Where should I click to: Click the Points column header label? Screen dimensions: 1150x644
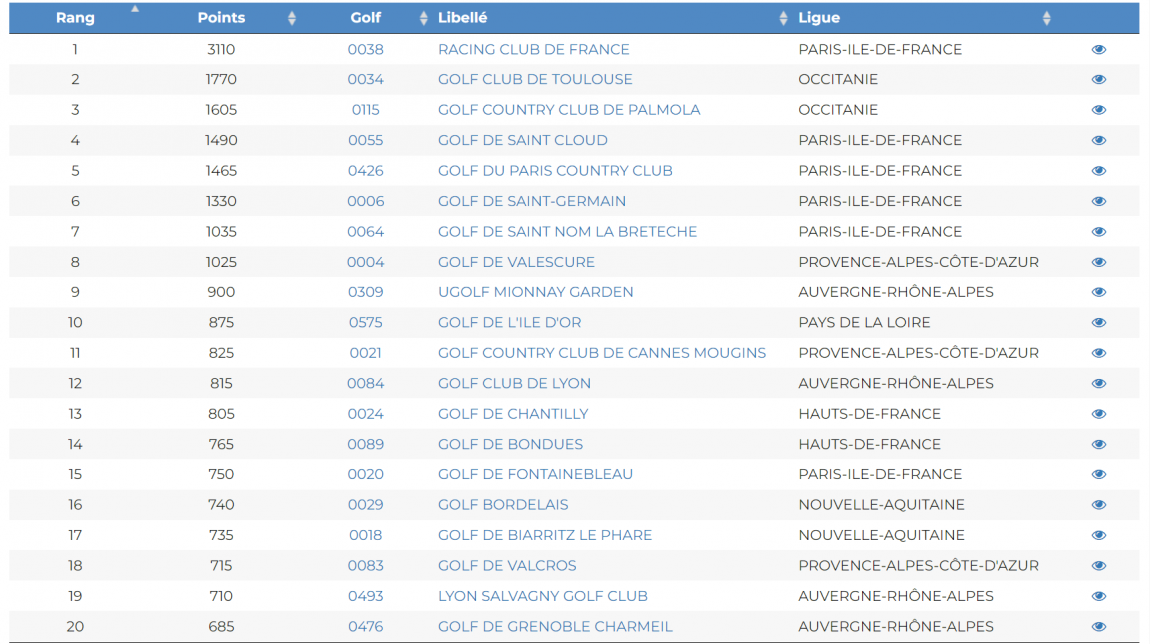click(221, 18)
